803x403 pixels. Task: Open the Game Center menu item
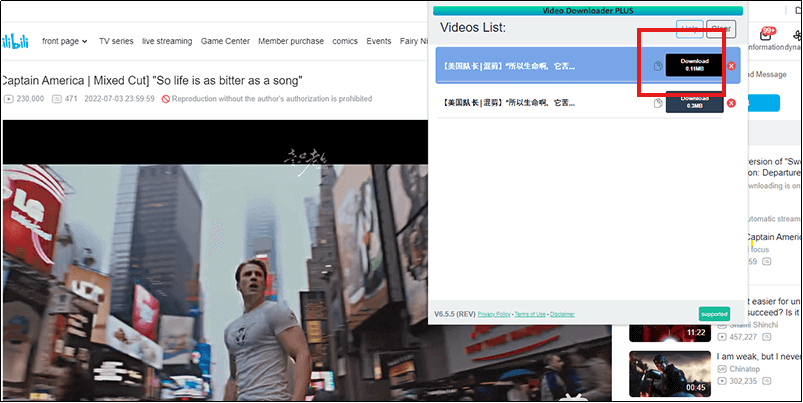225,41
